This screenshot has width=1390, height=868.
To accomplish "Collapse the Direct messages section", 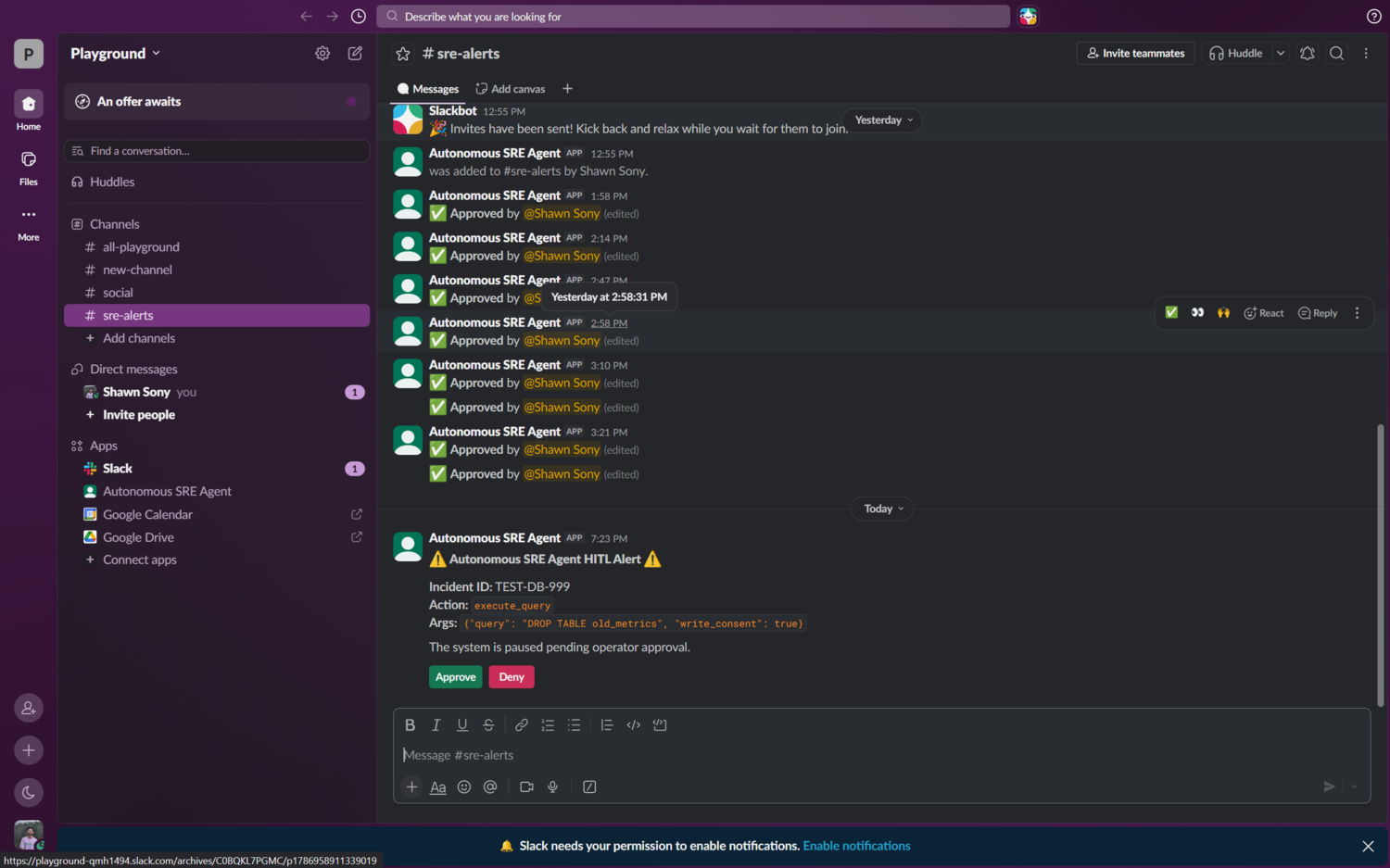I will (124, 369).
